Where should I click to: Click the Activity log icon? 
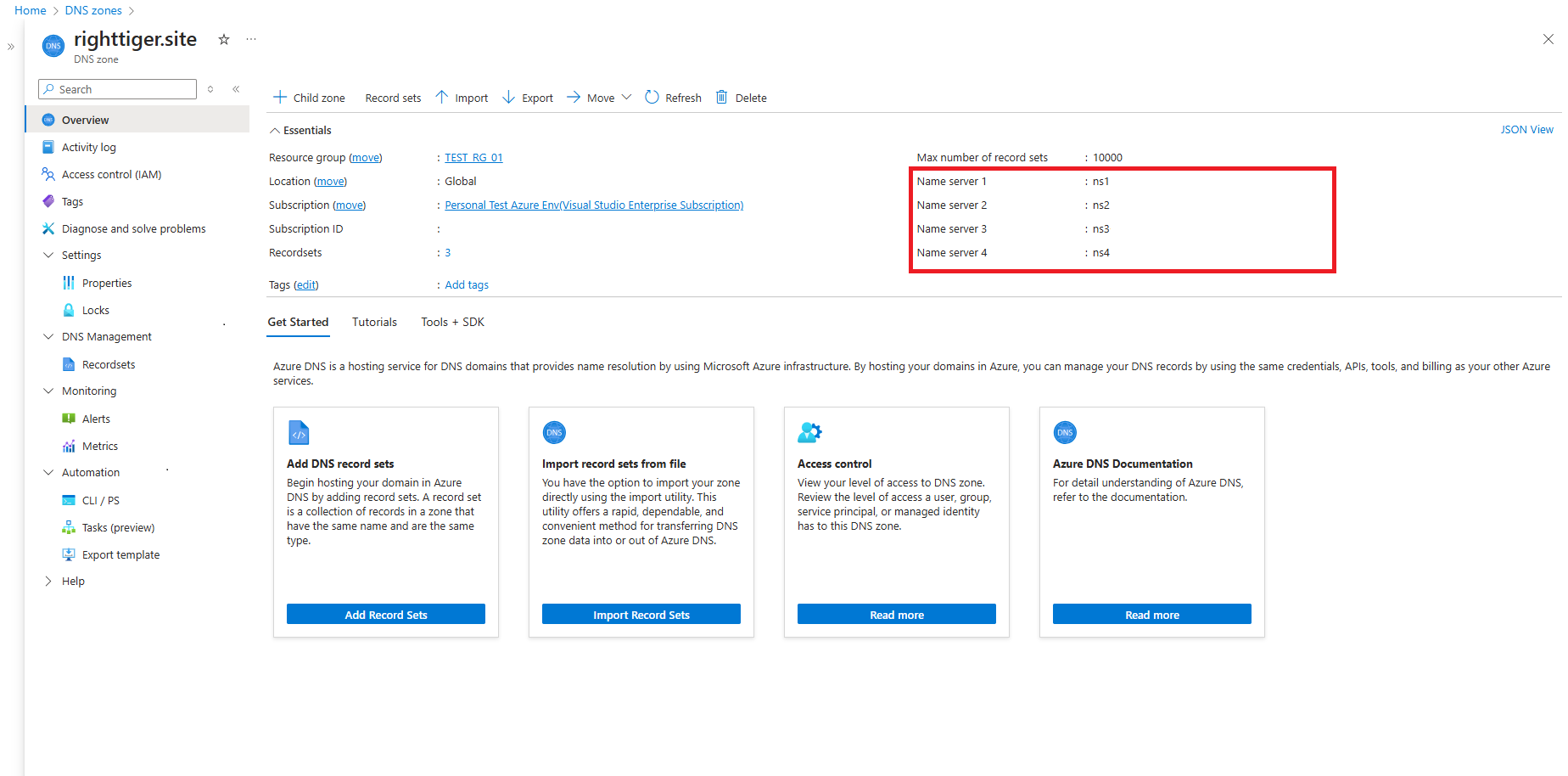coord(48,147)
